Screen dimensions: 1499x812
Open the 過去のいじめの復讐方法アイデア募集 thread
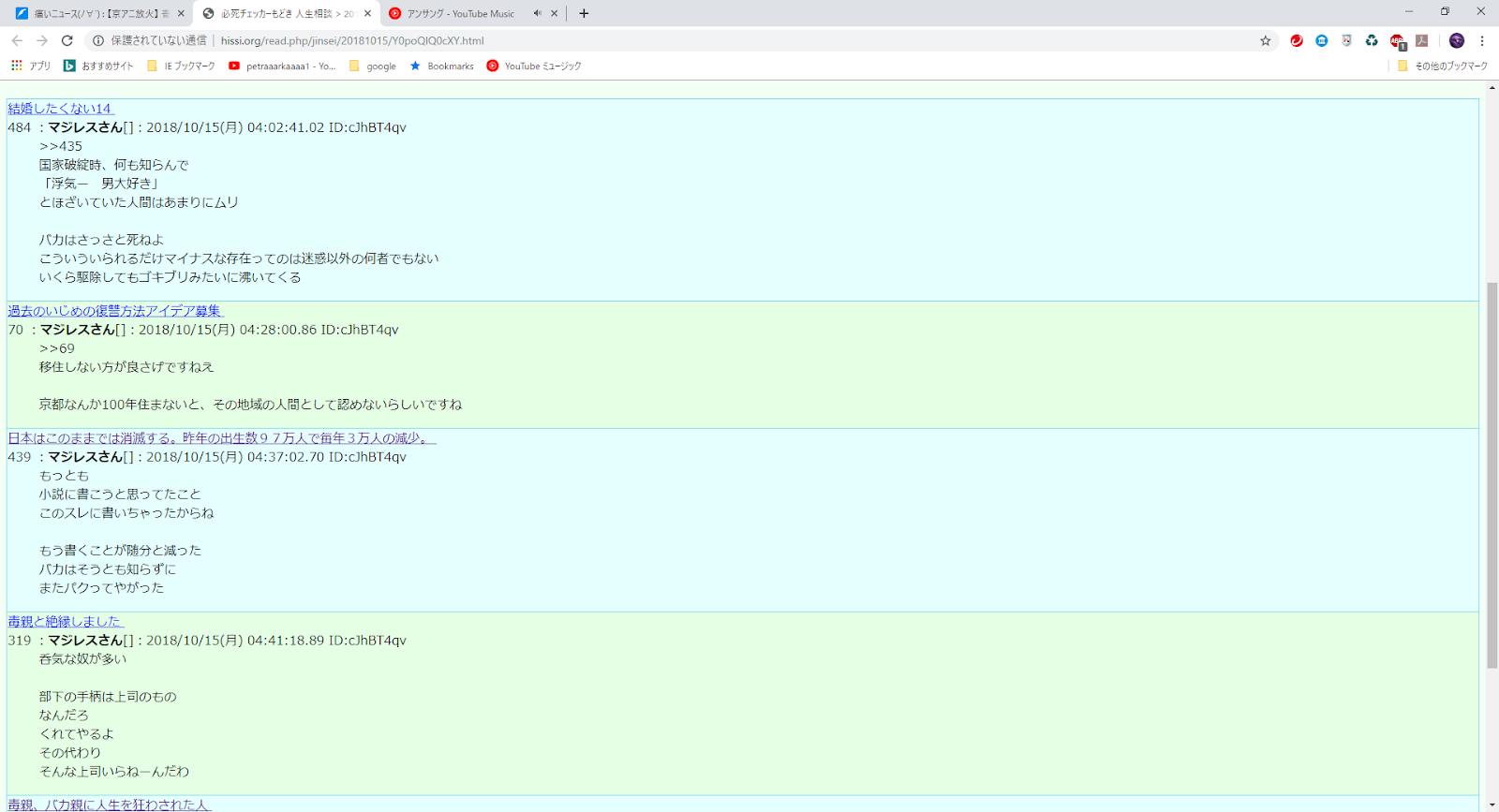[x=114, y=311]
